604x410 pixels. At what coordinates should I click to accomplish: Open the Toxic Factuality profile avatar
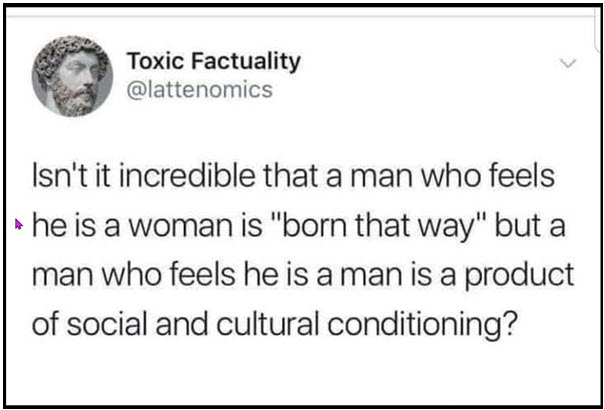click(x=72, y=76)
